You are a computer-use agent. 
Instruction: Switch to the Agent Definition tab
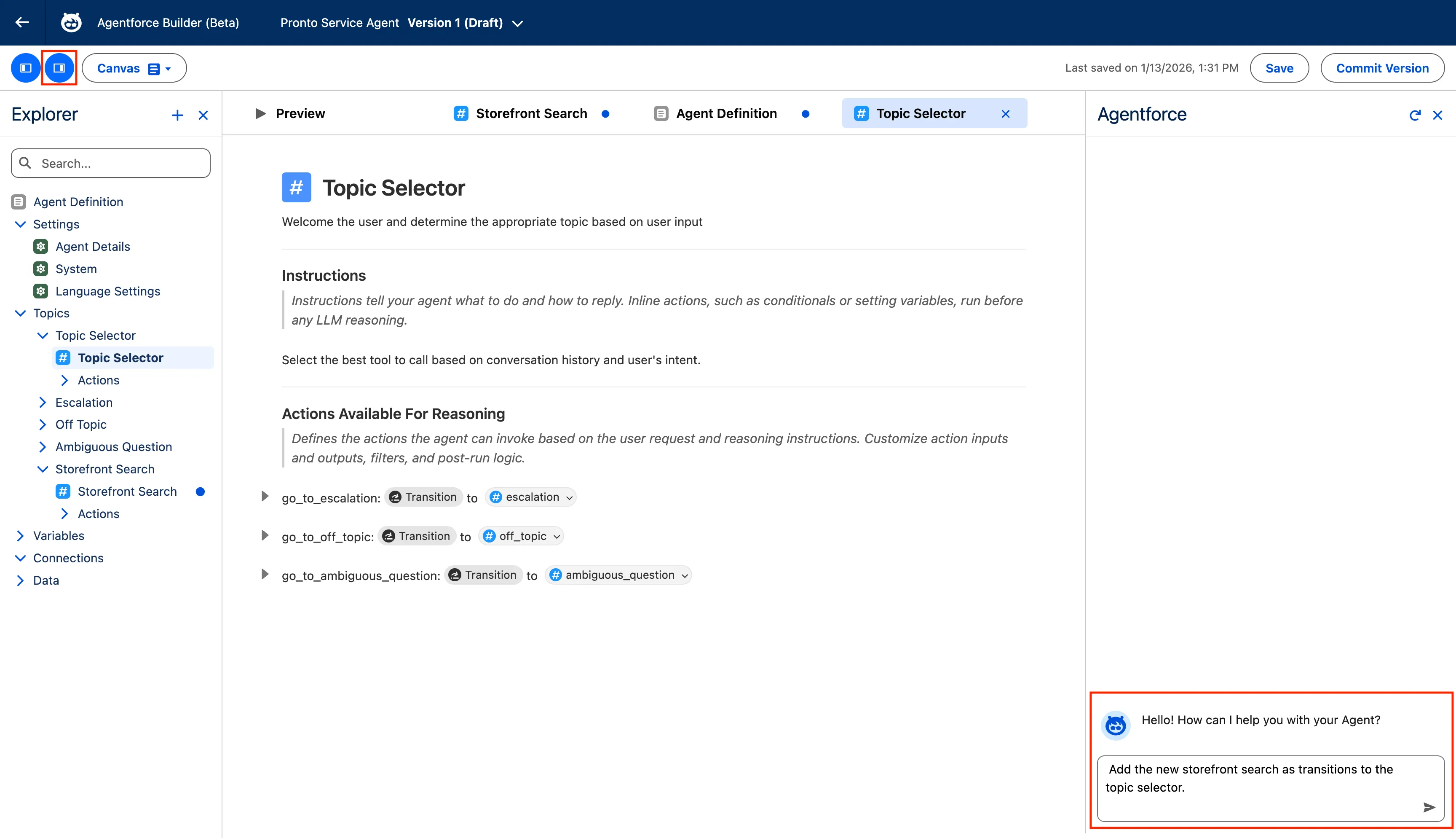click(726, 113)
